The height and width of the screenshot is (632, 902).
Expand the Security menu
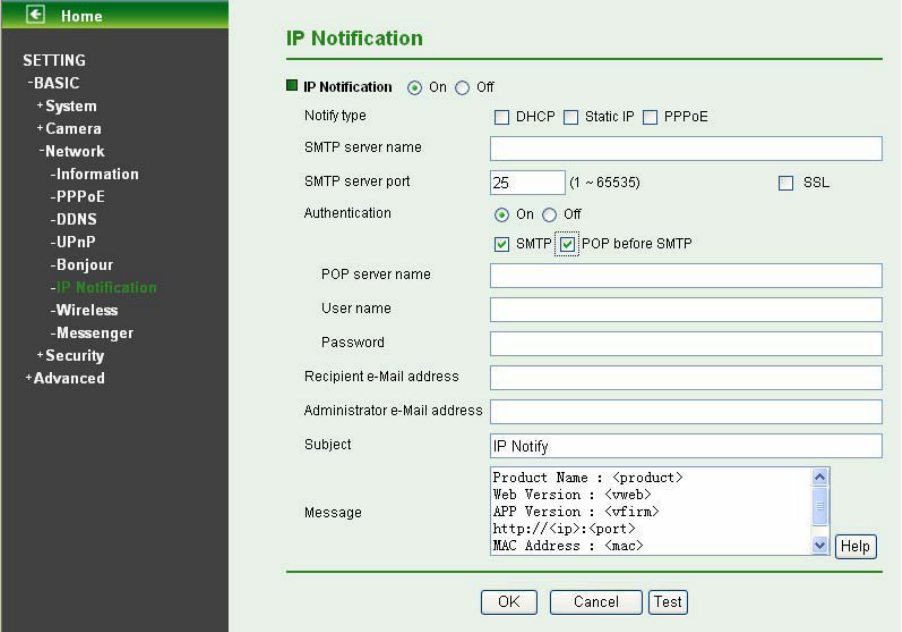[x=70, y=355]
